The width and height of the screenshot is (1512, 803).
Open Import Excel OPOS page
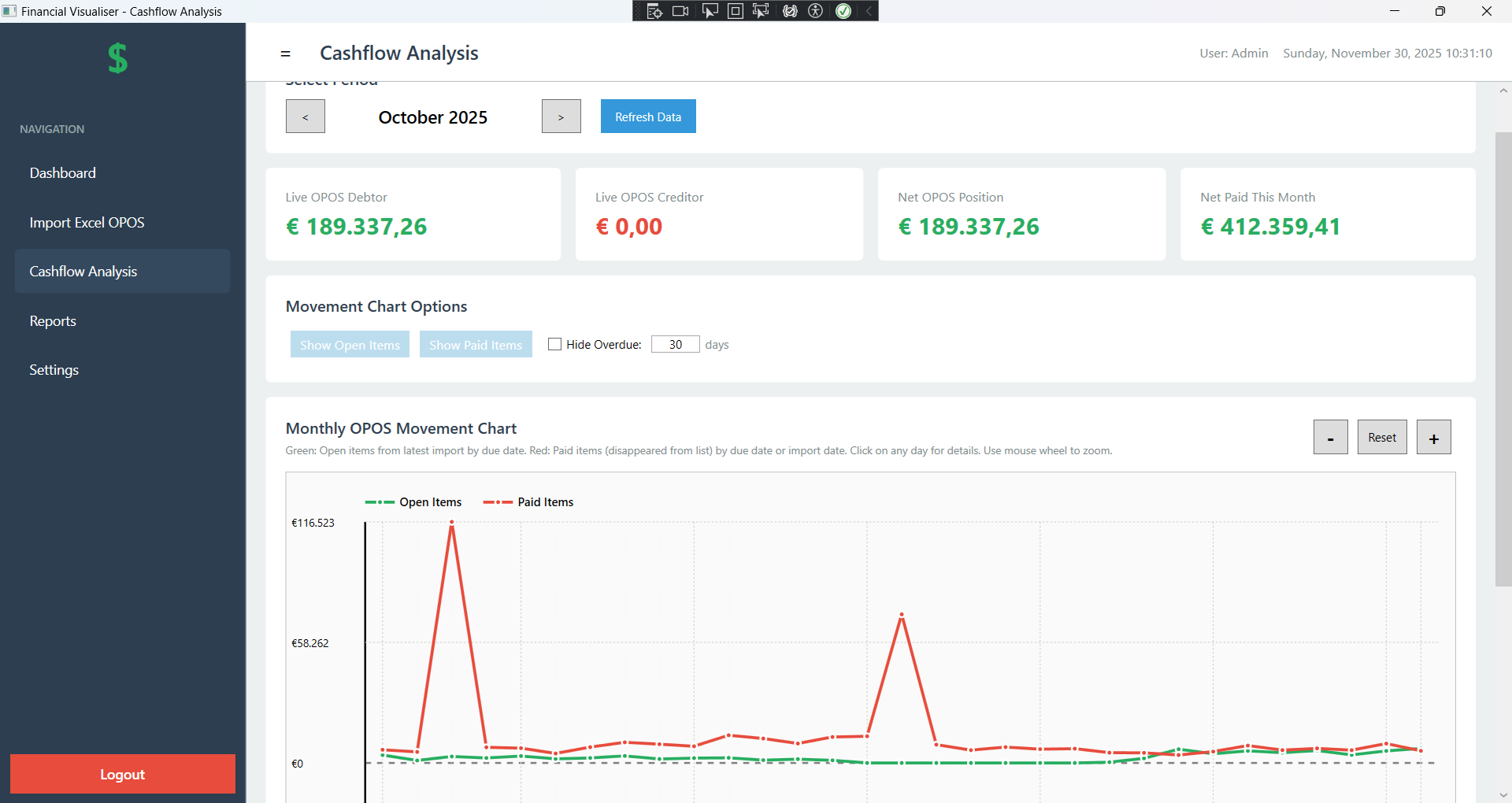tap(87, 223)
